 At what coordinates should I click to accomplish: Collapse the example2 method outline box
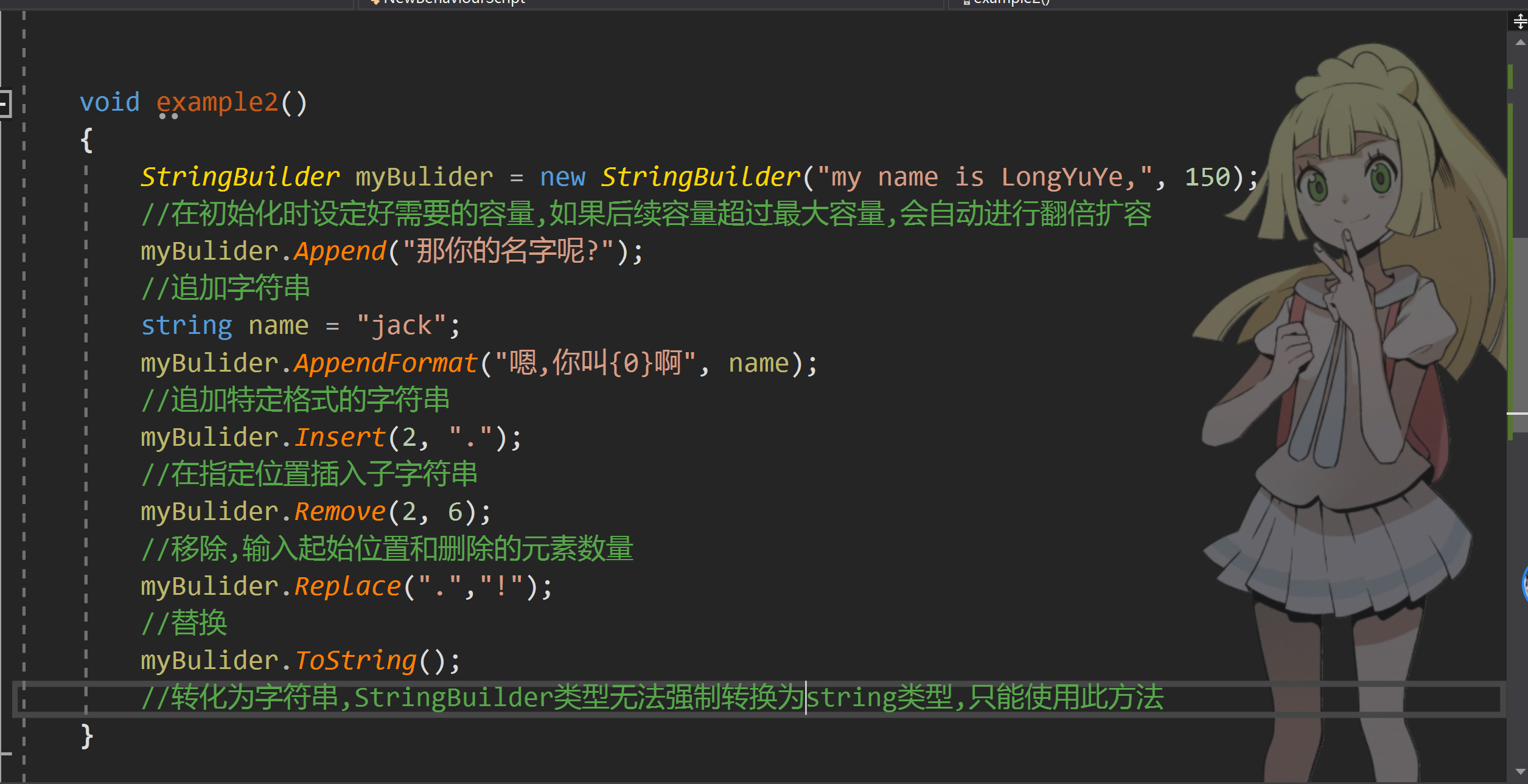pyautogui.click(x=4, y=103)
